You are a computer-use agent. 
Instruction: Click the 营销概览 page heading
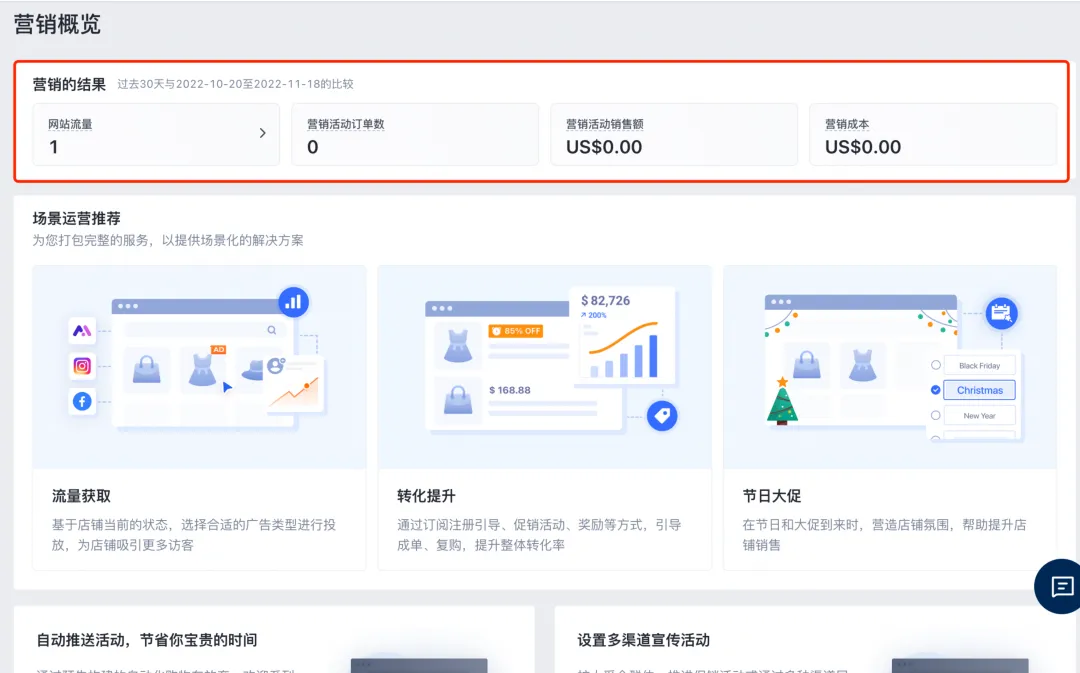coord(57,25)
